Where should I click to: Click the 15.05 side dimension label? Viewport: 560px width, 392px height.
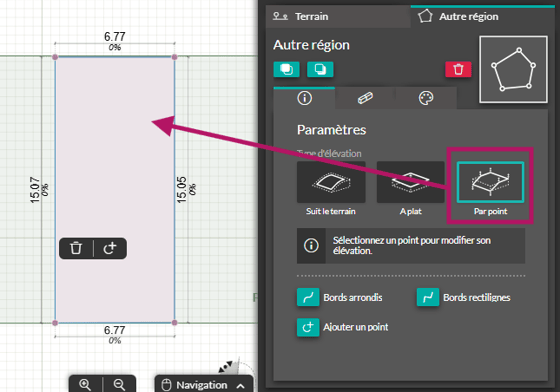[x=182, y=190]
